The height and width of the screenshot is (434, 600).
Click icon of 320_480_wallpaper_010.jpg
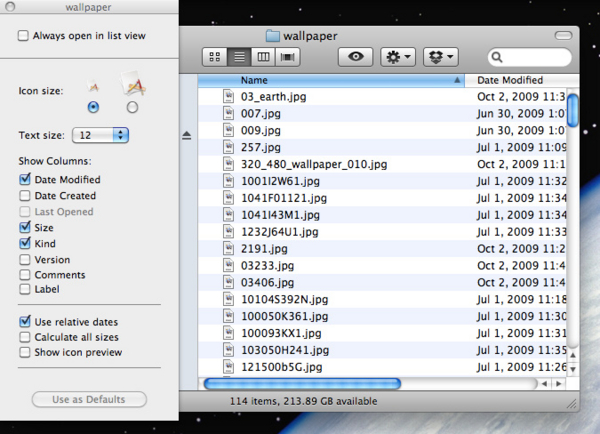[x=228, y=164]
